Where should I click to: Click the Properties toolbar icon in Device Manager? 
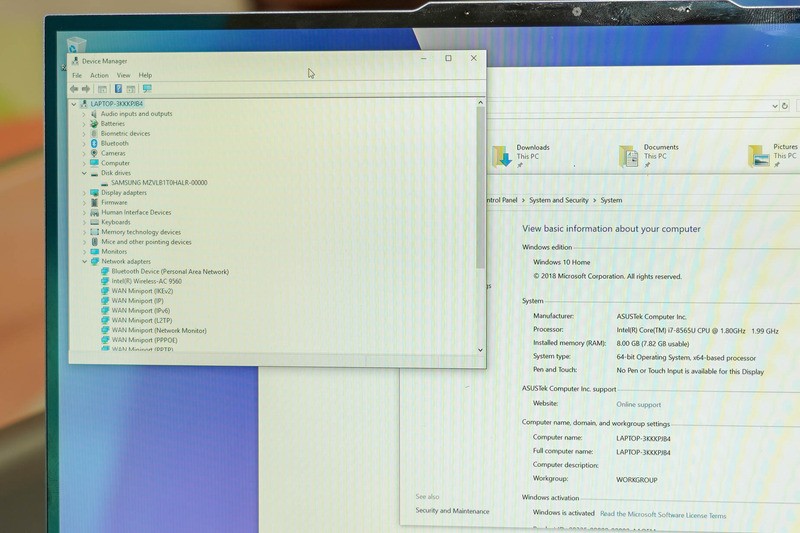tap(131, 89)
